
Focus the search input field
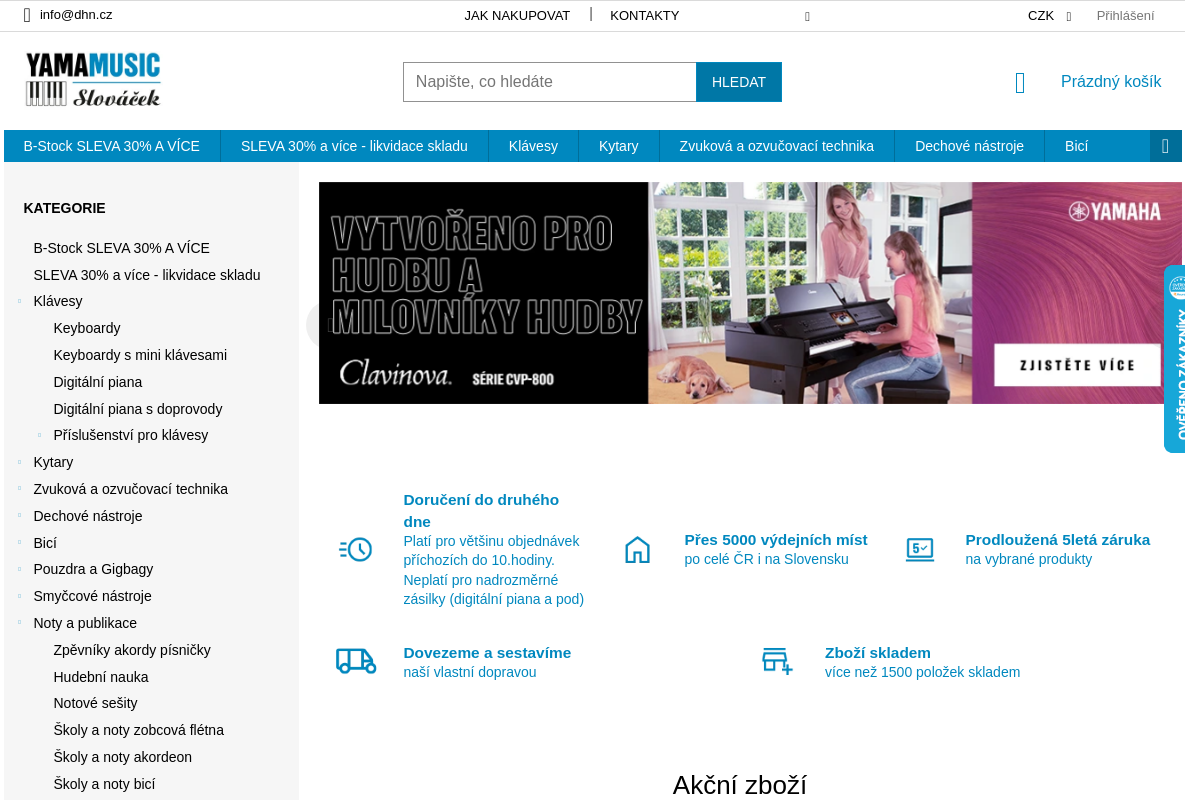click(x=550, y=82)
